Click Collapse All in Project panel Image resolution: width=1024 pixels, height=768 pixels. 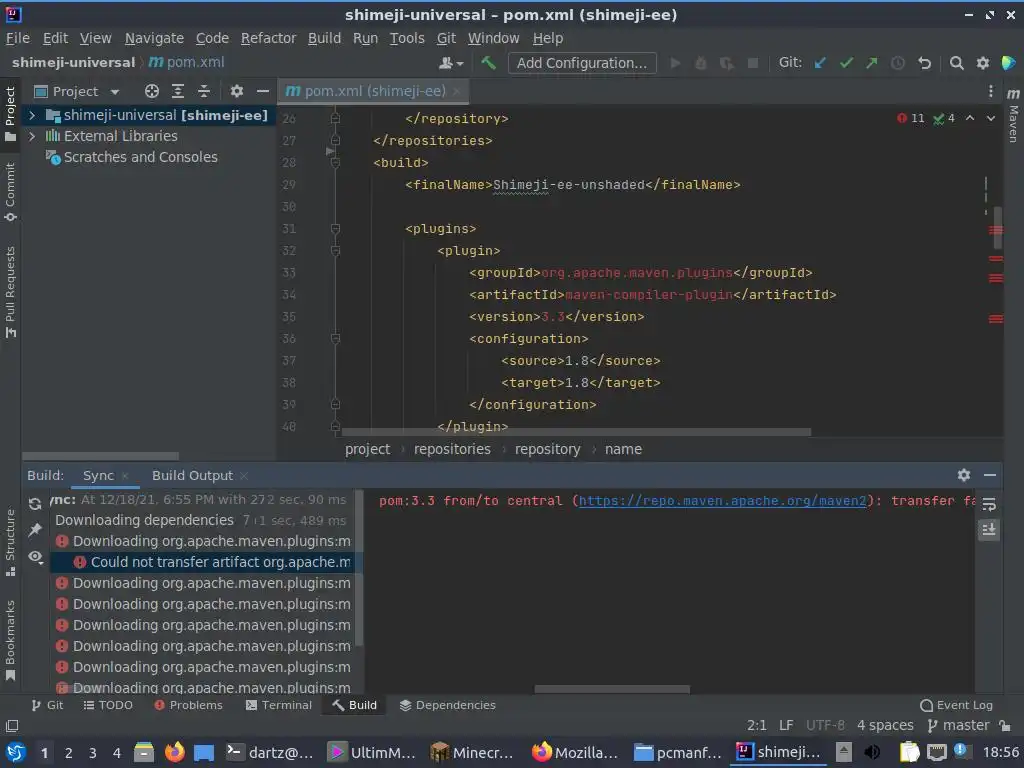click(x=204, y=91)
